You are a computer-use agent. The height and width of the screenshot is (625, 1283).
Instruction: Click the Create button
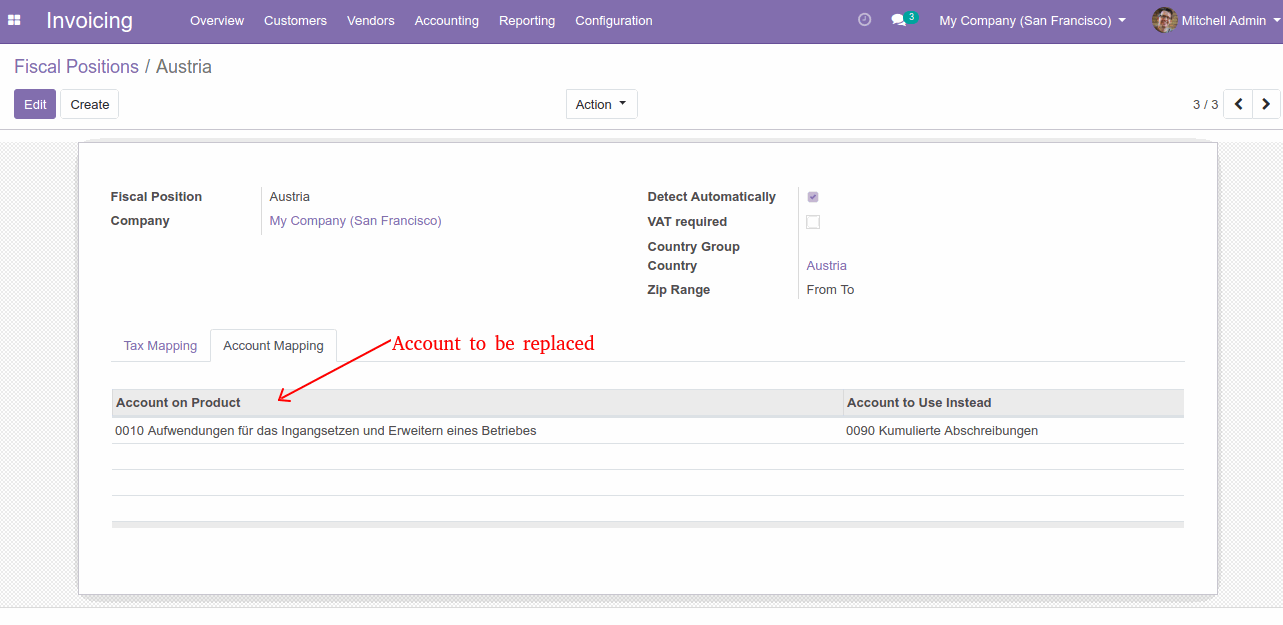(x=90, y=104)
